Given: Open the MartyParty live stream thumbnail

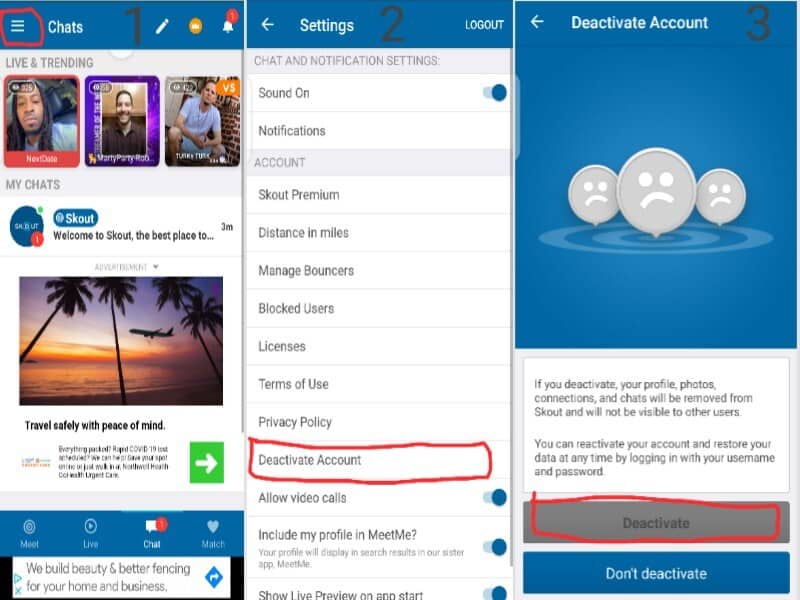Looking at the screenshot, I should pos(122,121).
